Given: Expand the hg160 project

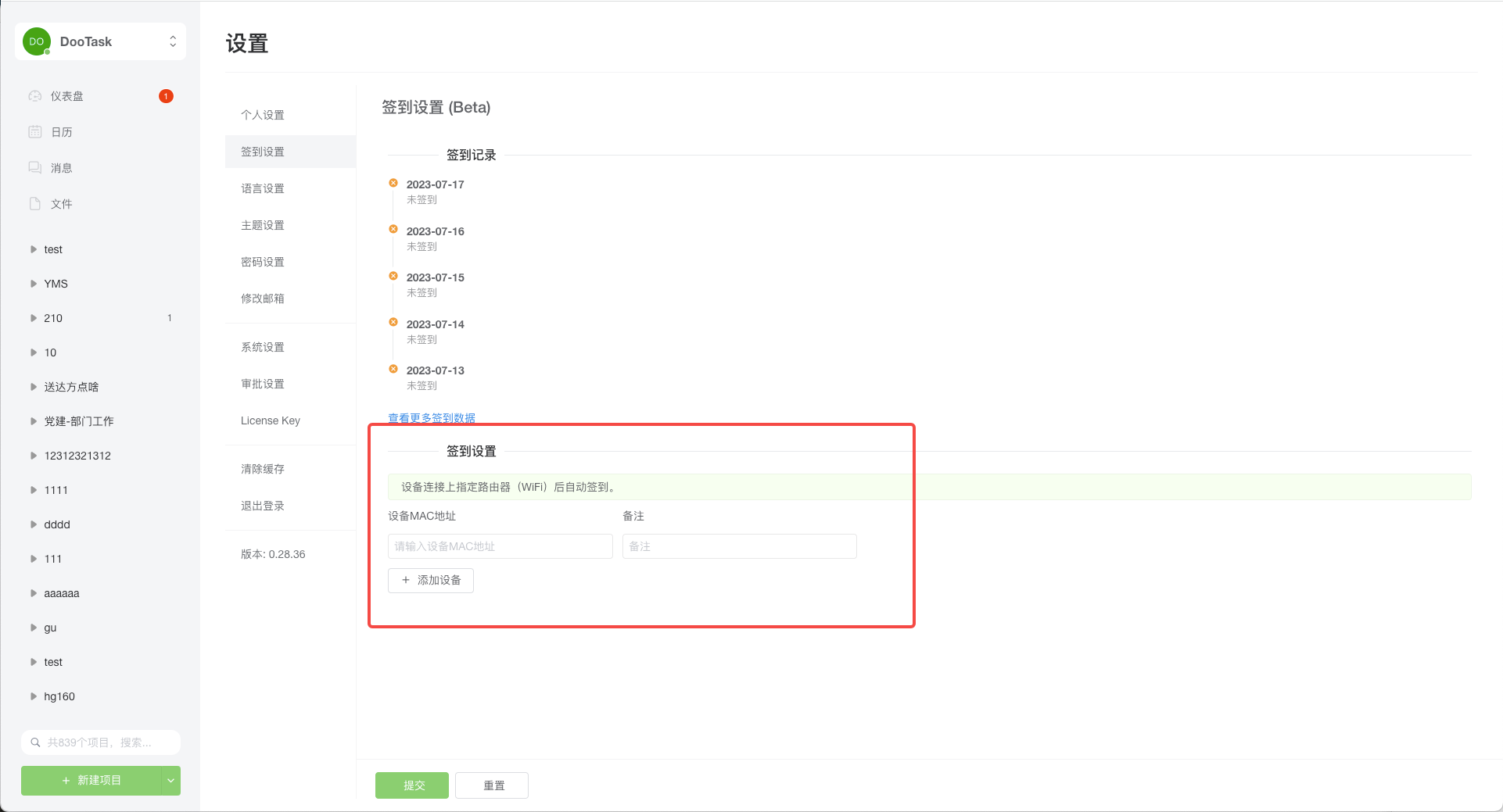Looking at the screenshot, I should [34, 696].
